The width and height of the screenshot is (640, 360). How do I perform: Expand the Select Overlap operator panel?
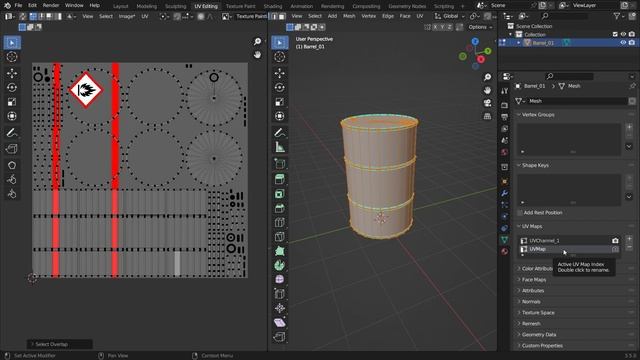pos(60,344)
